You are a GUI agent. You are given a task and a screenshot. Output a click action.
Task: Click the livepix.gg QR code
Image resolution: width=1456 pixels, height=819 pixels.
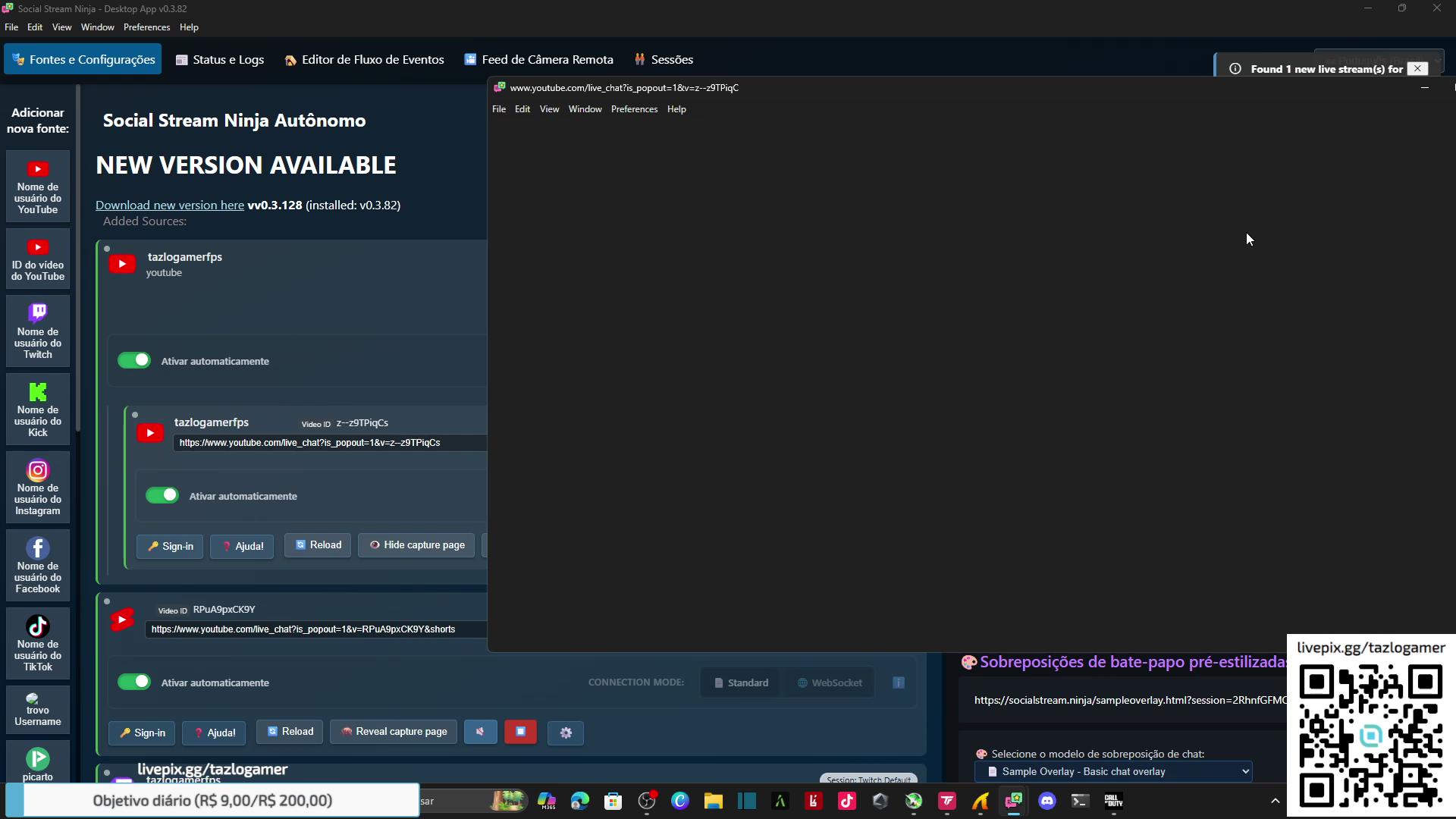click(x=1370, y=735)
